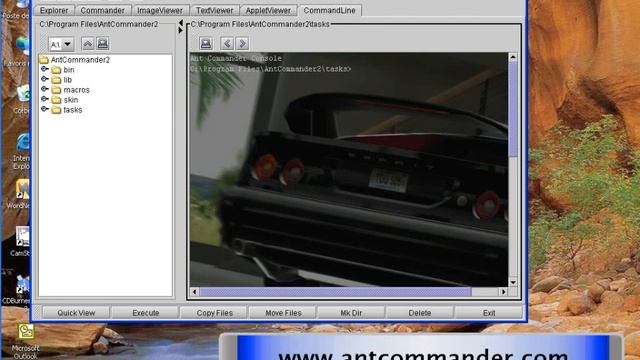Image resolution: width=640 pixels, height=360 pixels.
Task: Open the drive selector dropdown
Action: (x=61, y=44)
